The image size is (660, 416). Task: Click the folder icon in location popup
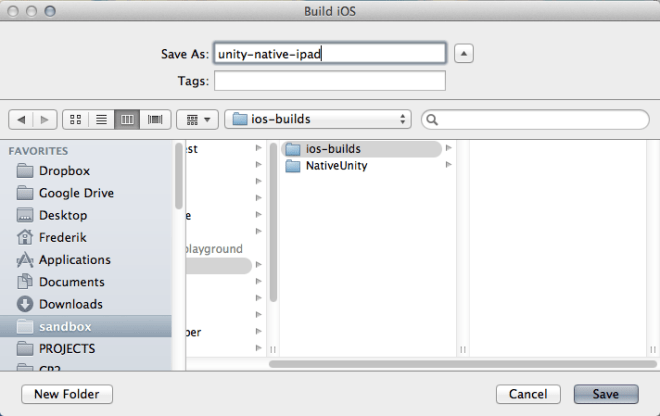point(240,119)
